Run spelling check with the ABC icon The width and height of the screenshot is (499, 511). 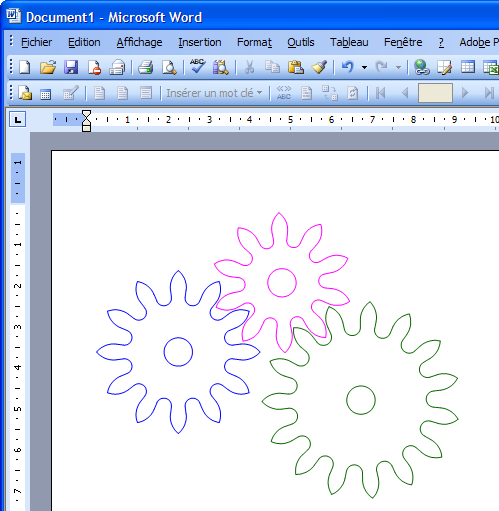click(197, 66)
